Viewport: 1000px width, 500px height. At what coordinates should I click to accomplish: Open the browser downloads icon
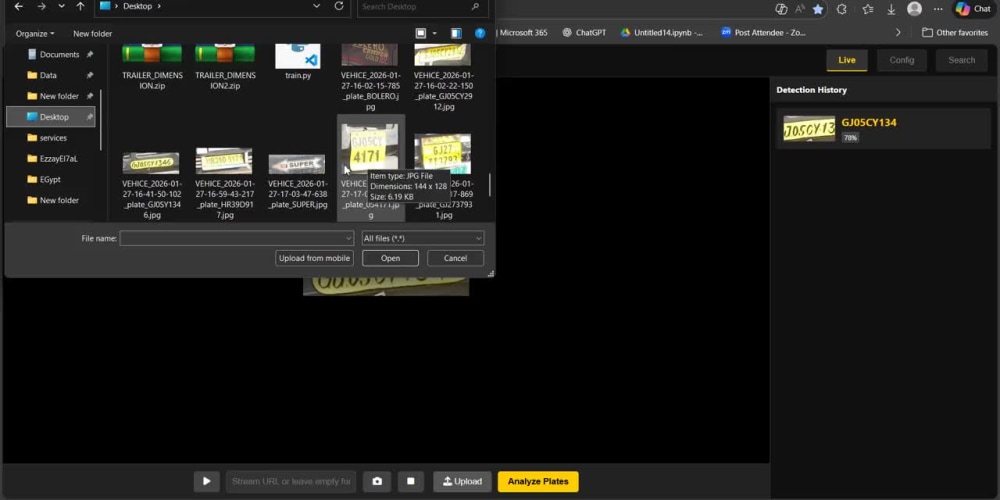(891, 9)
